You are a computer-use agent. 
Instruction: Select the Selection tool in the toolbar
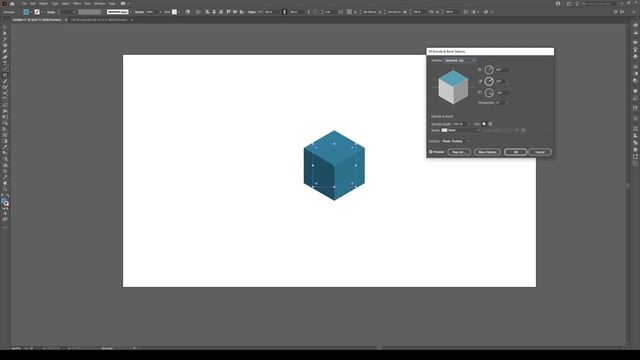pyautogui.click(x=5, y=27)
